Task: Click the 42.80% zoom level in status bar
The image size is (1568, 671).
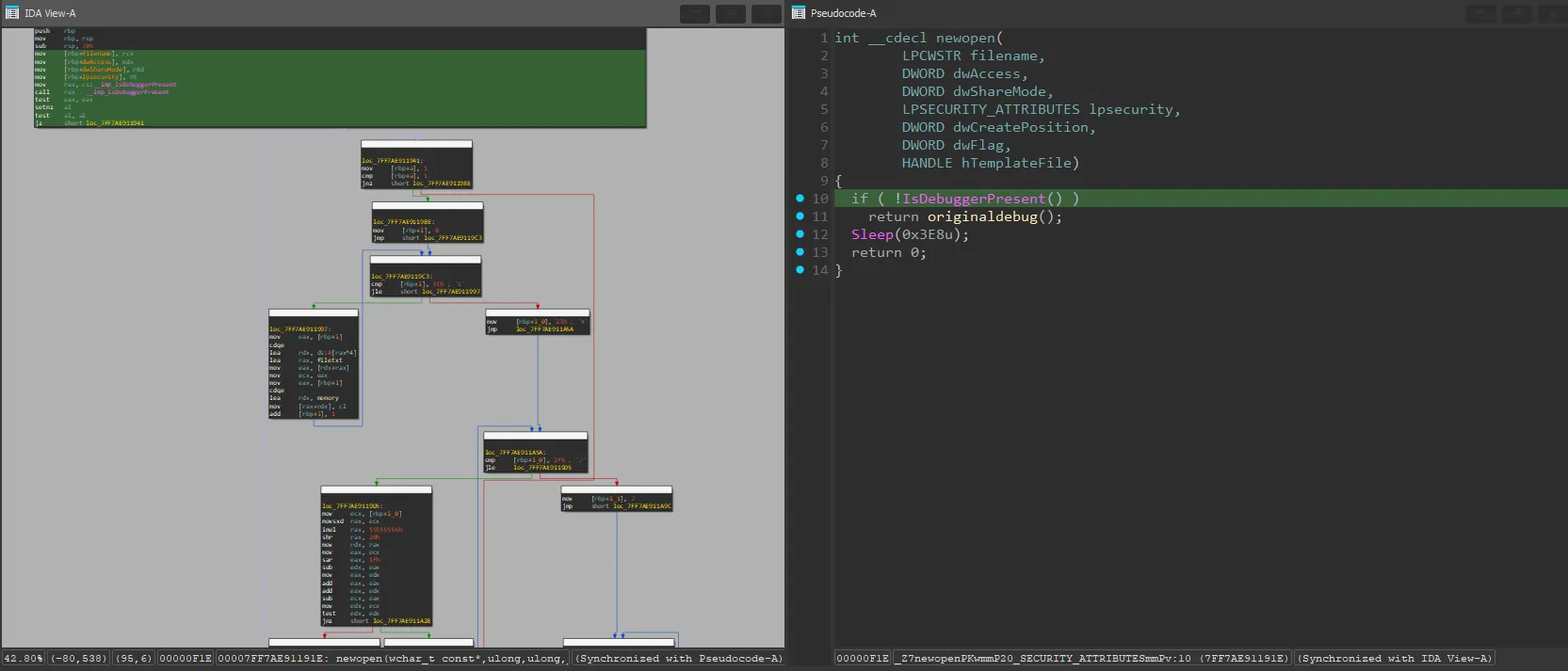Action: click(24, 658)
